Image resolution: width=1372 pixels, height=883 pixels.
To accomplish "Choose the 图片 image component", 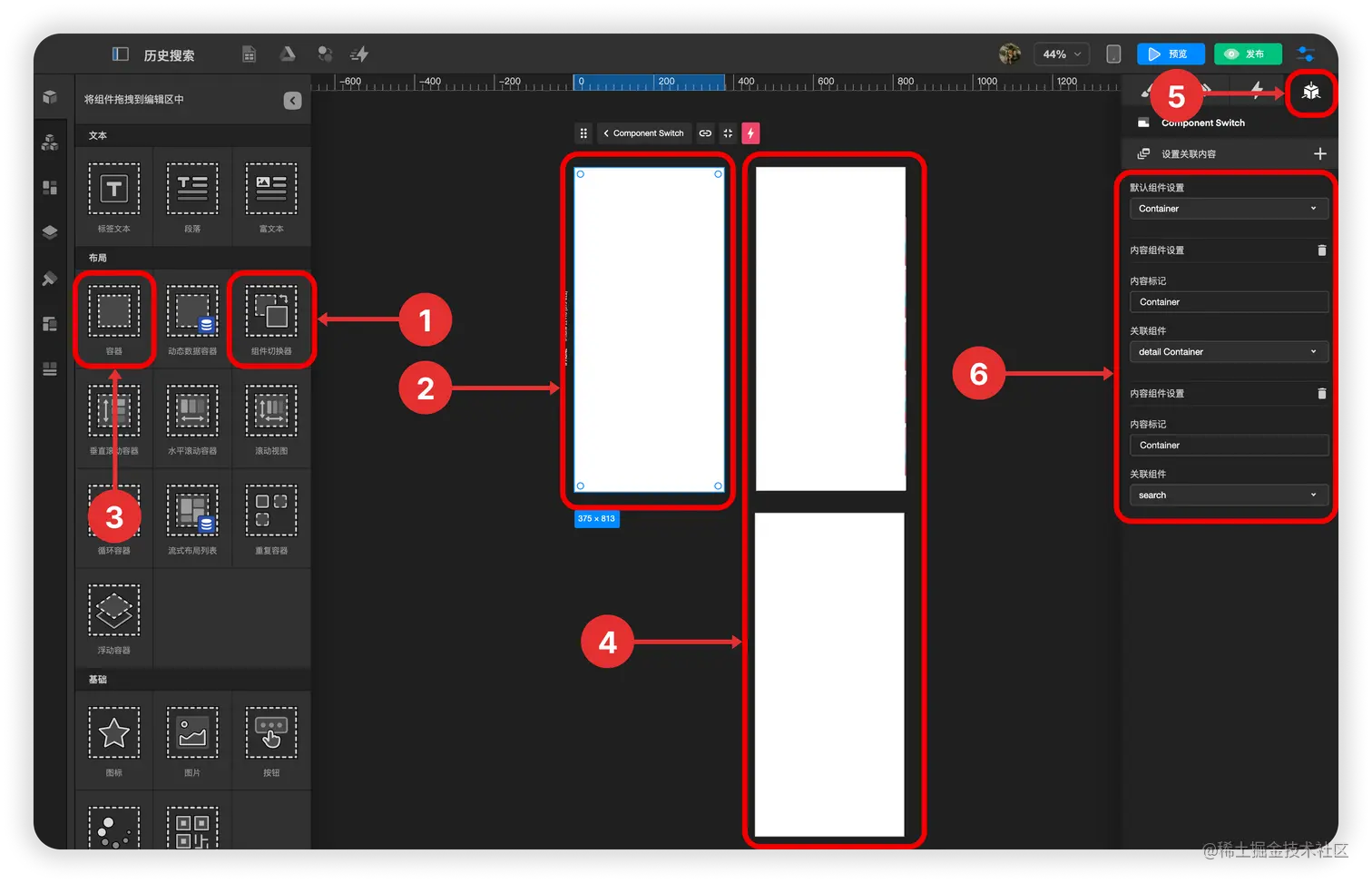I will 192,741.
